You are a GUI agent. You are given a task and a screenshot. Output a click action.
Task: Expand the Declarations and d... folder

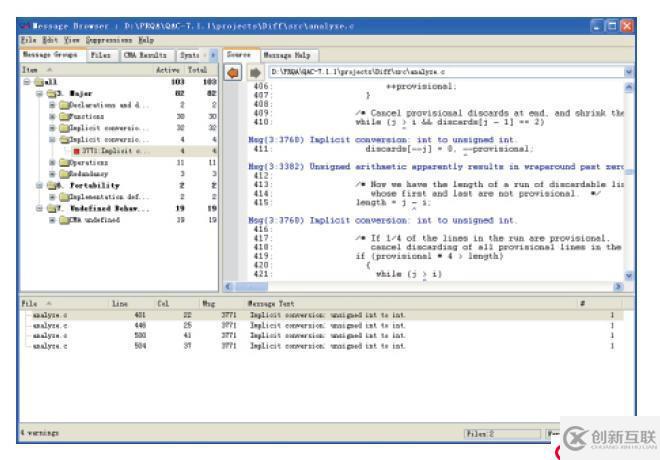click(52, 105)
